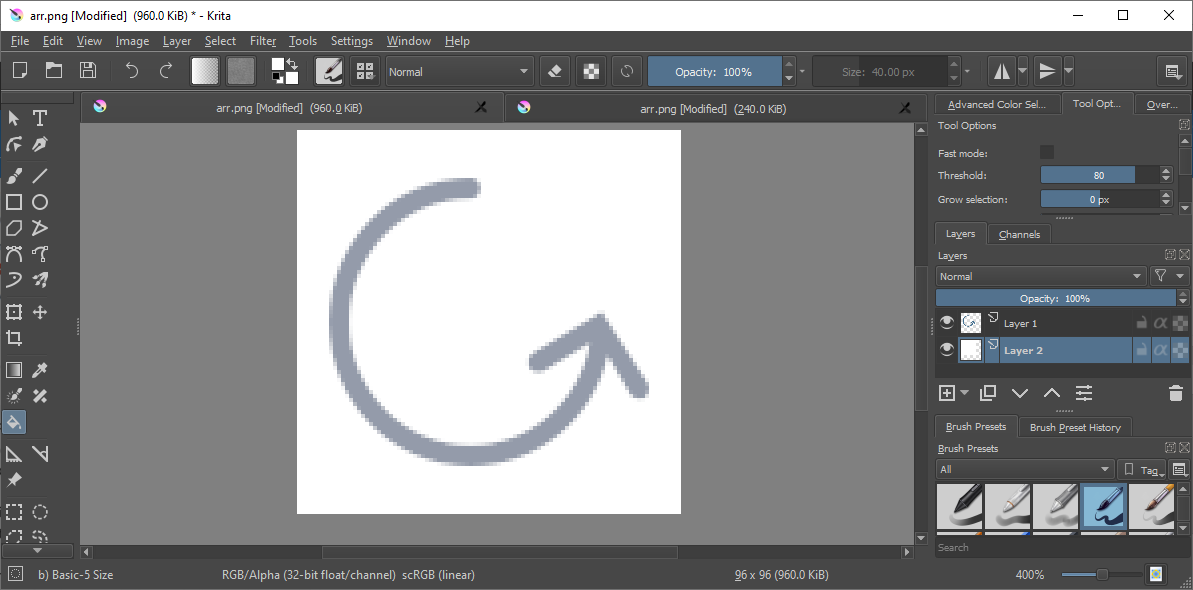Viewport: 1193px width, 590px height.
Task: Open the Brush Preset History tab
Action: pyautogui.click(x=1075, y=427)
